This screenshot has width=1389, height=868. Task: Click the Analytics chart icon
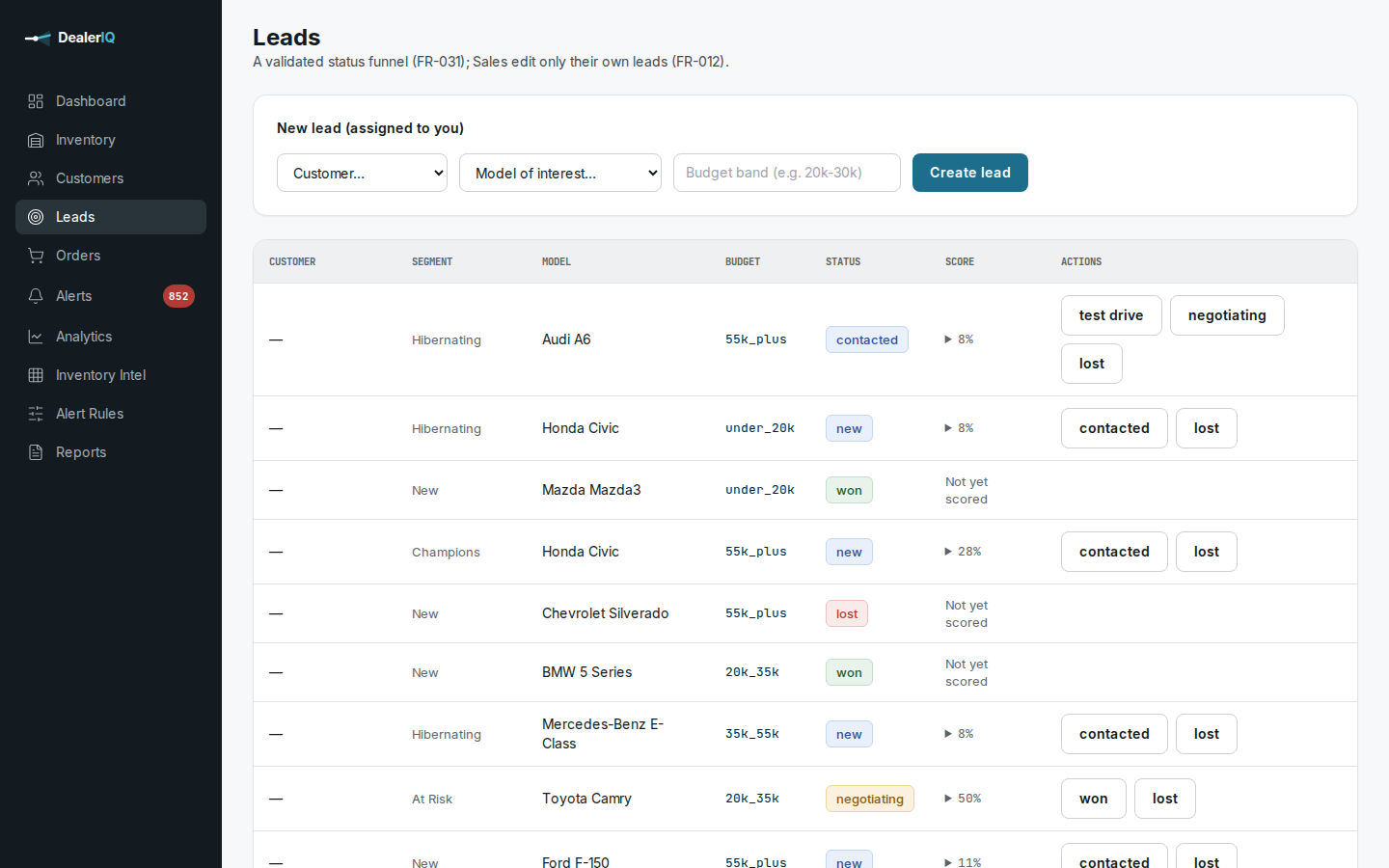click(x=36, y=337)
